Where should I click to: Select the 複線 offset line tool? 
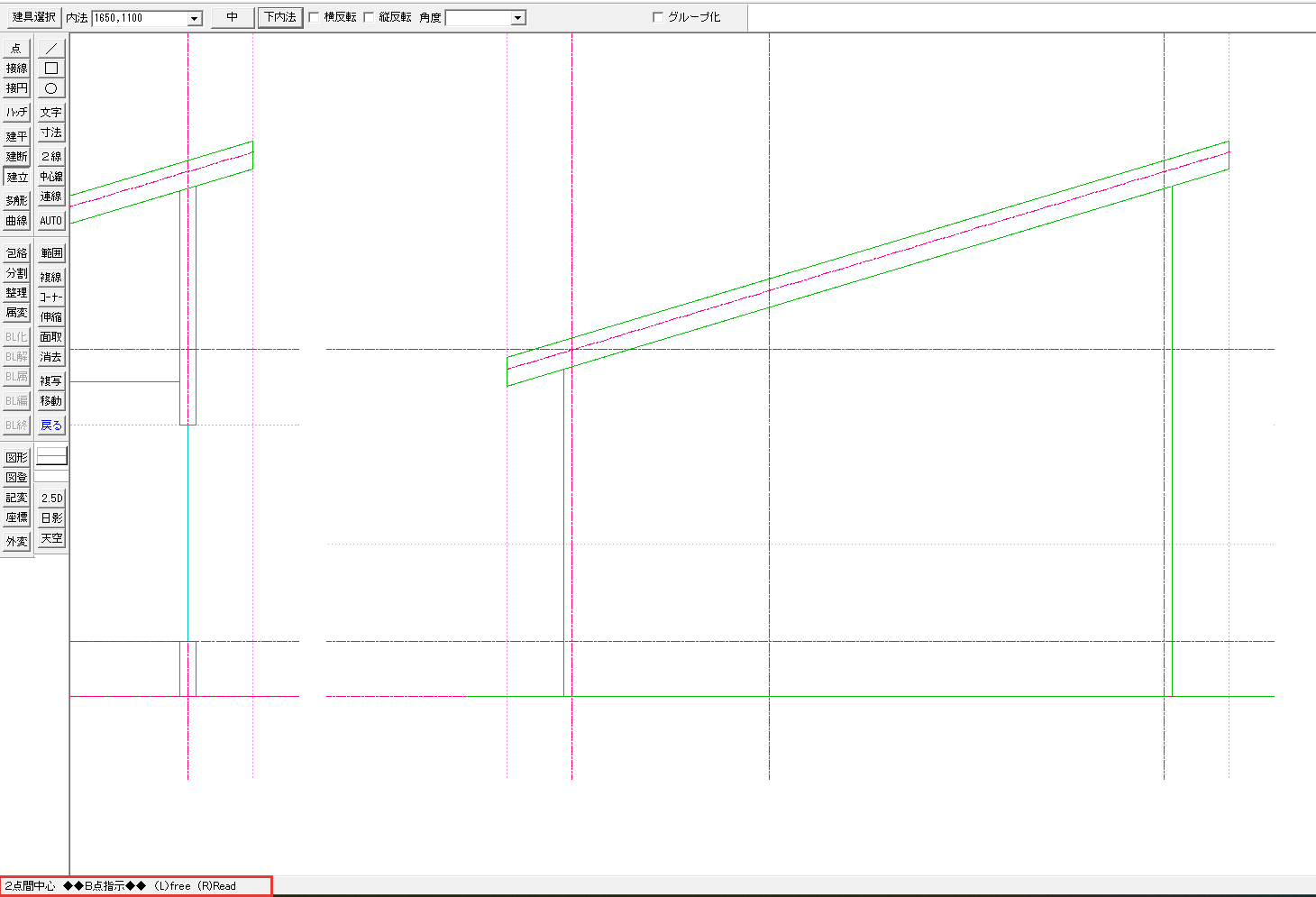coord(51,278)
